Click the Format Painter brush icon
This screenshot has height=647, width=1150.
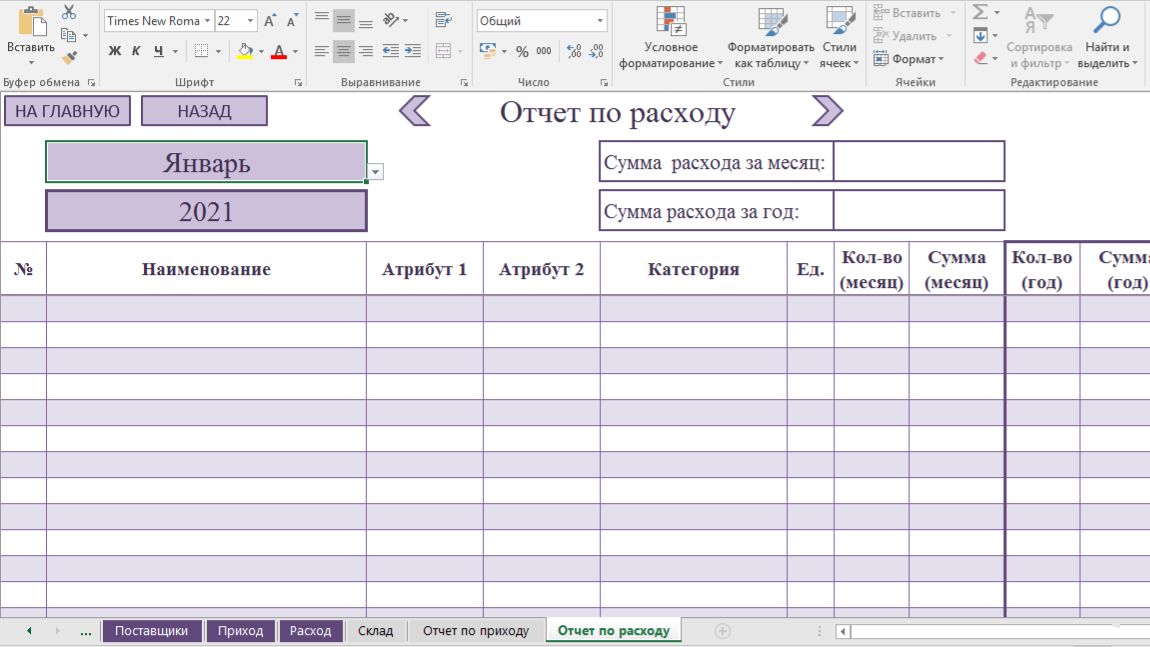[x=69, y=58]
